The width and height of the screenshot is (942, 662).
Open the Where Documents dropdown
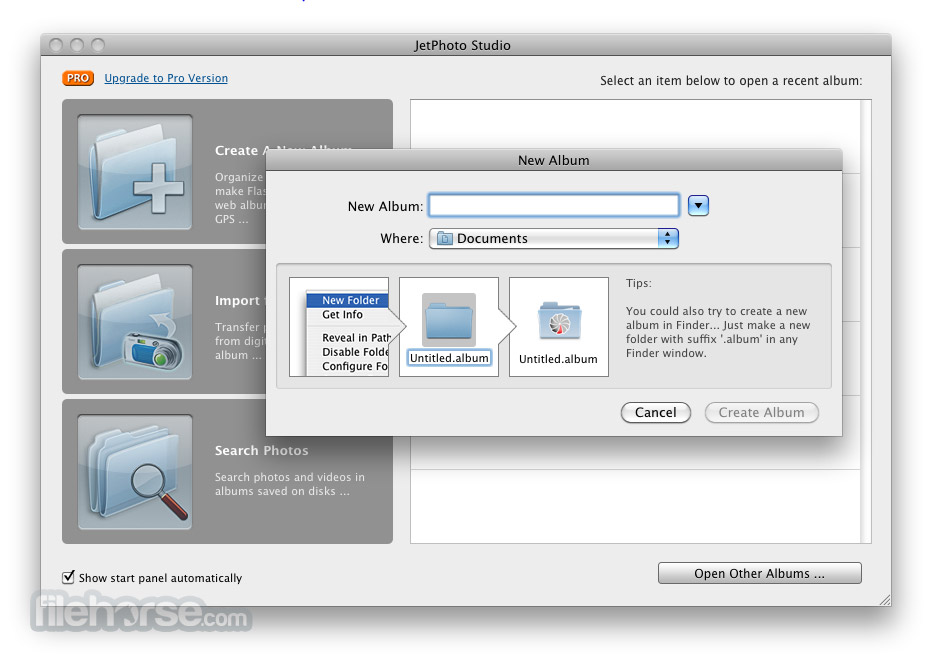553,238
